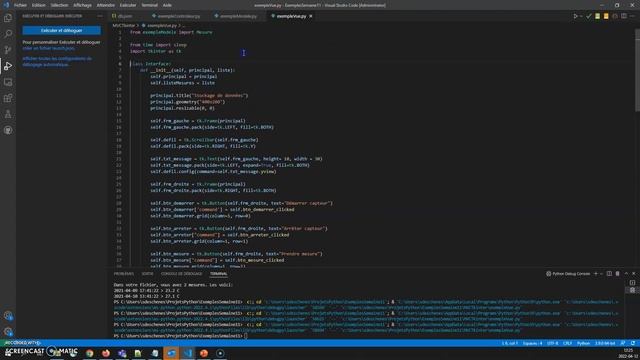
Task: Kill terminal with trash icon
Action: [618, 274]
